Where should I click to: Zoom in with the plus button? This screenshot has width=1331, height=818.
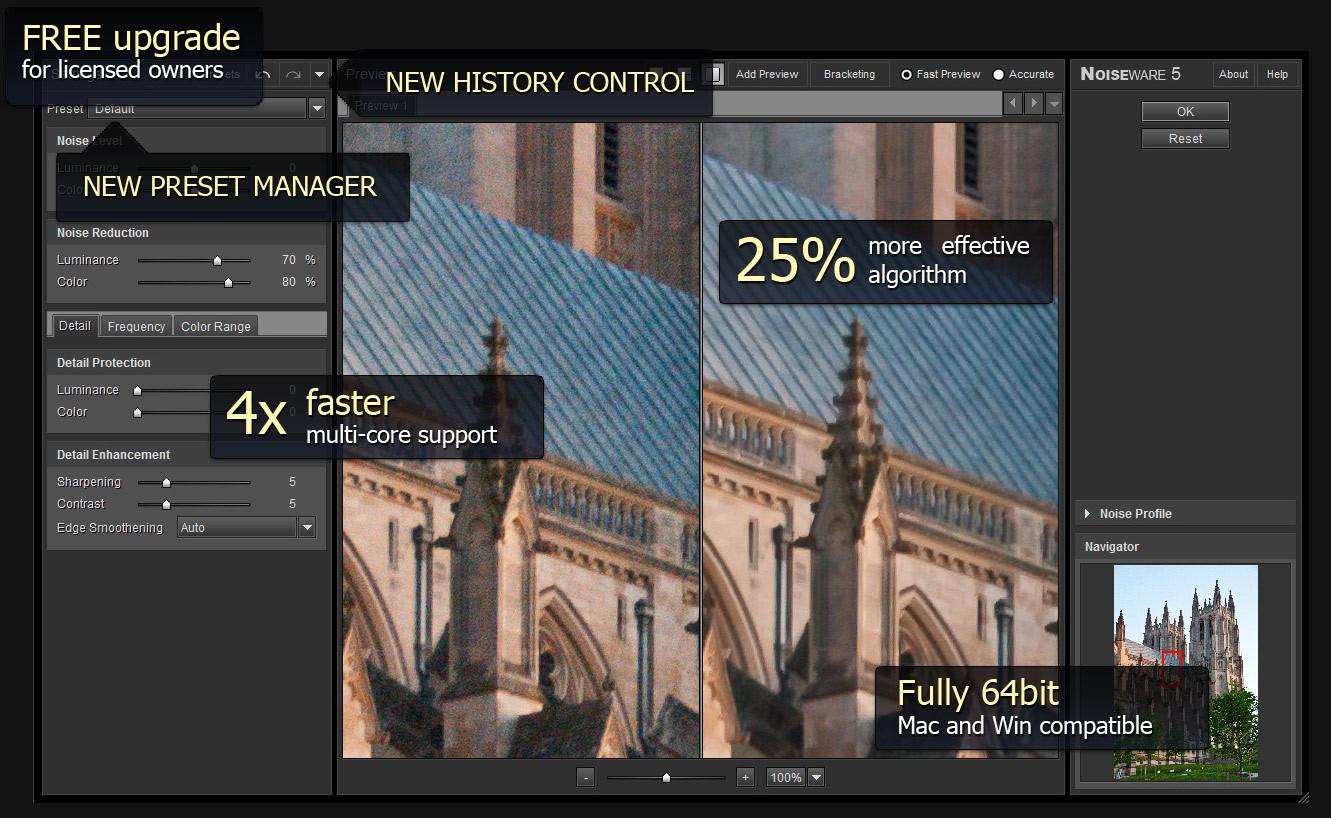(744, 777)
